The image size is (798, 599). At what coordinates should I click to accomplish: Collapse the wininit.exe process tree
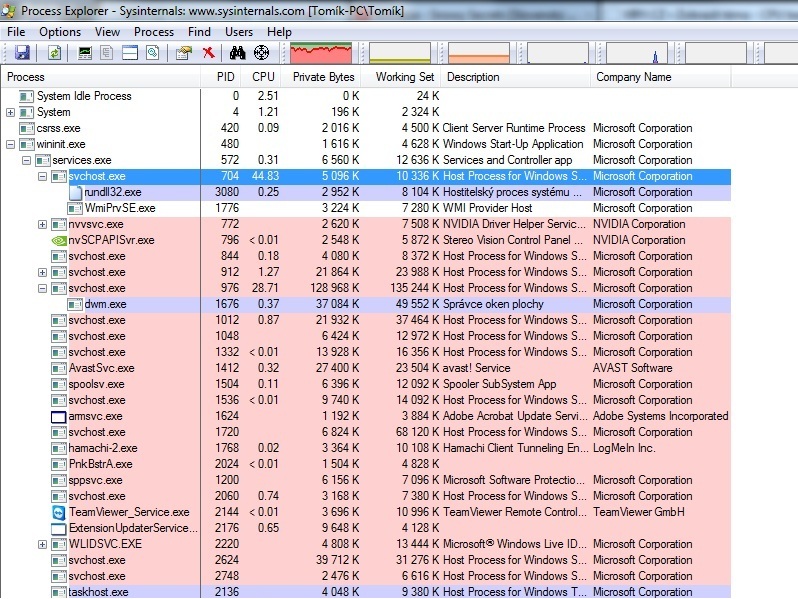pos(10,144)
